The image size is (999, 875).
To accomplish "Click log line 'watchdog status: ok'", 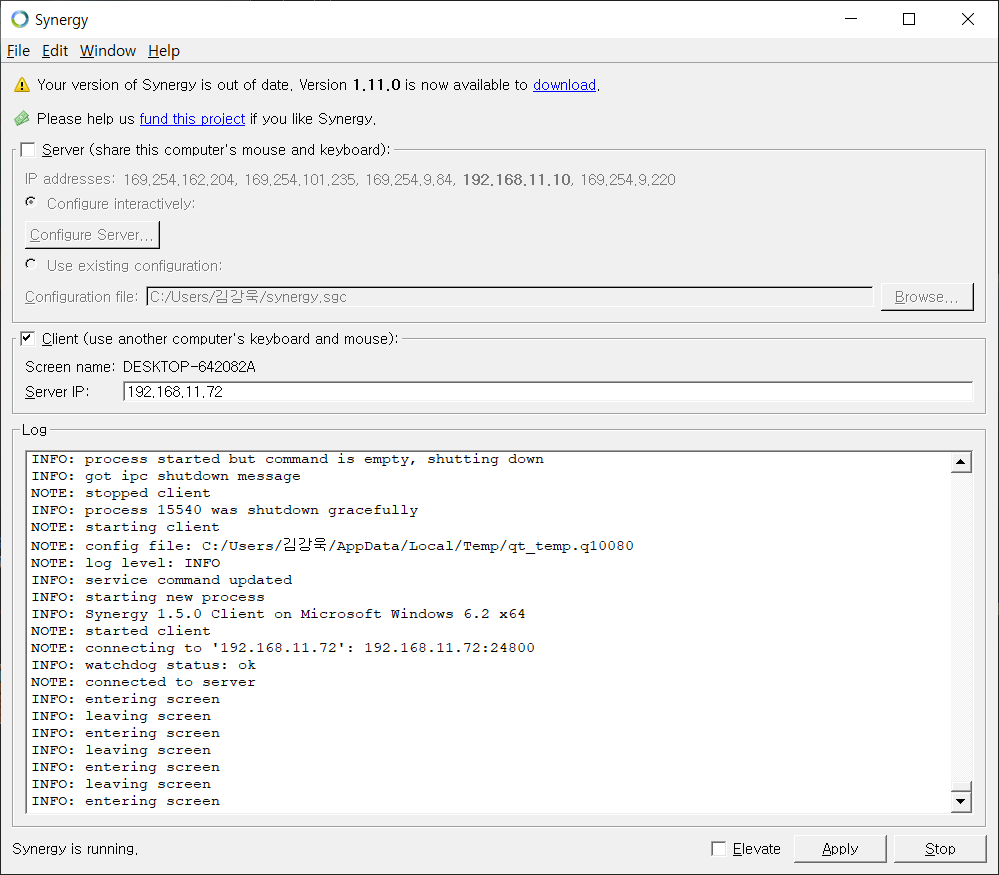I will (143, 665).
